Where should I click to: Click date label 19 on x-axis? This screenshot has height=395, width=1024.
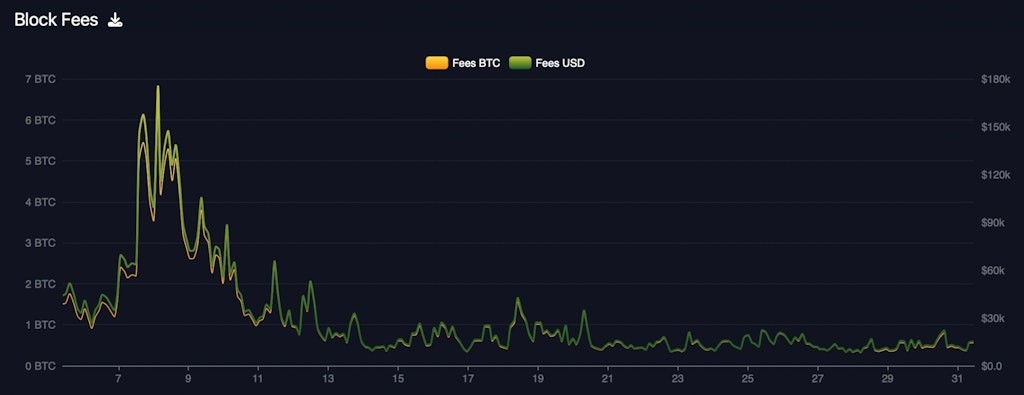click(537, 379)
